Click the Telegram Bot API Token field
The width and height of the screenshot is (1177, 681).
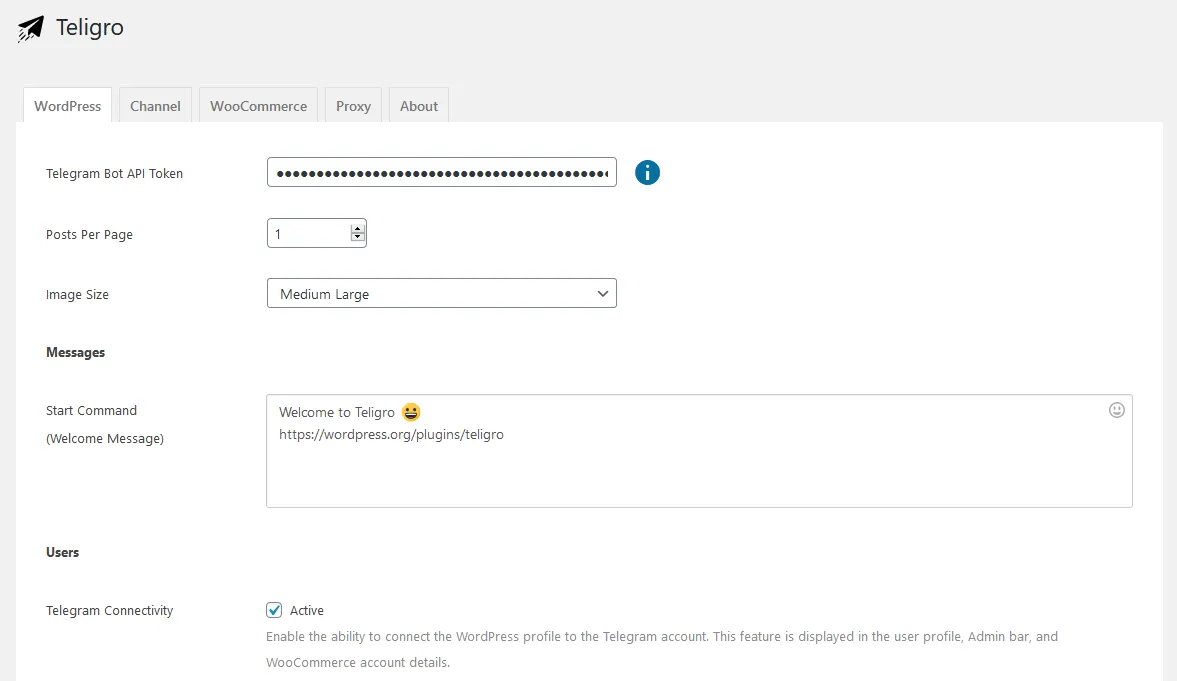441,173
